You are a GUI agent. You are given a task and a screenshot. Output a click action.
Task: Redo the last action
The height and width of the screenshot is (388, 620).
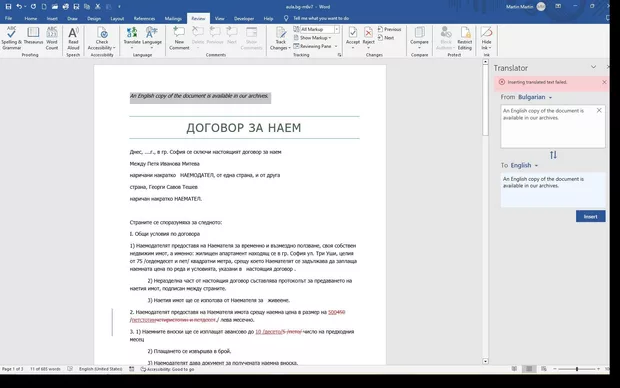tap(33, 7)
